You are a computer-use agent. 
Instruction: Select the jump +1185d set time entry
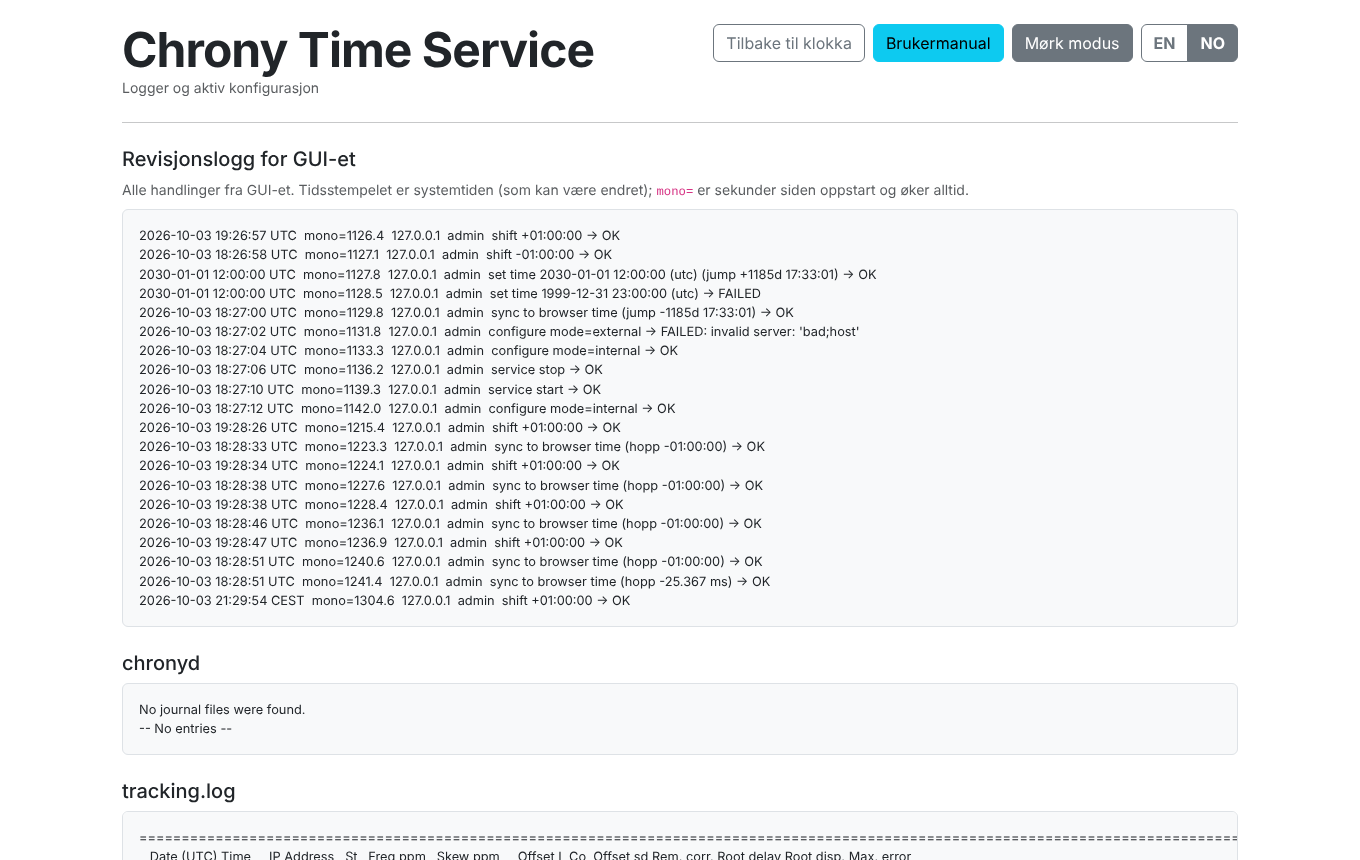coord(507,274)
